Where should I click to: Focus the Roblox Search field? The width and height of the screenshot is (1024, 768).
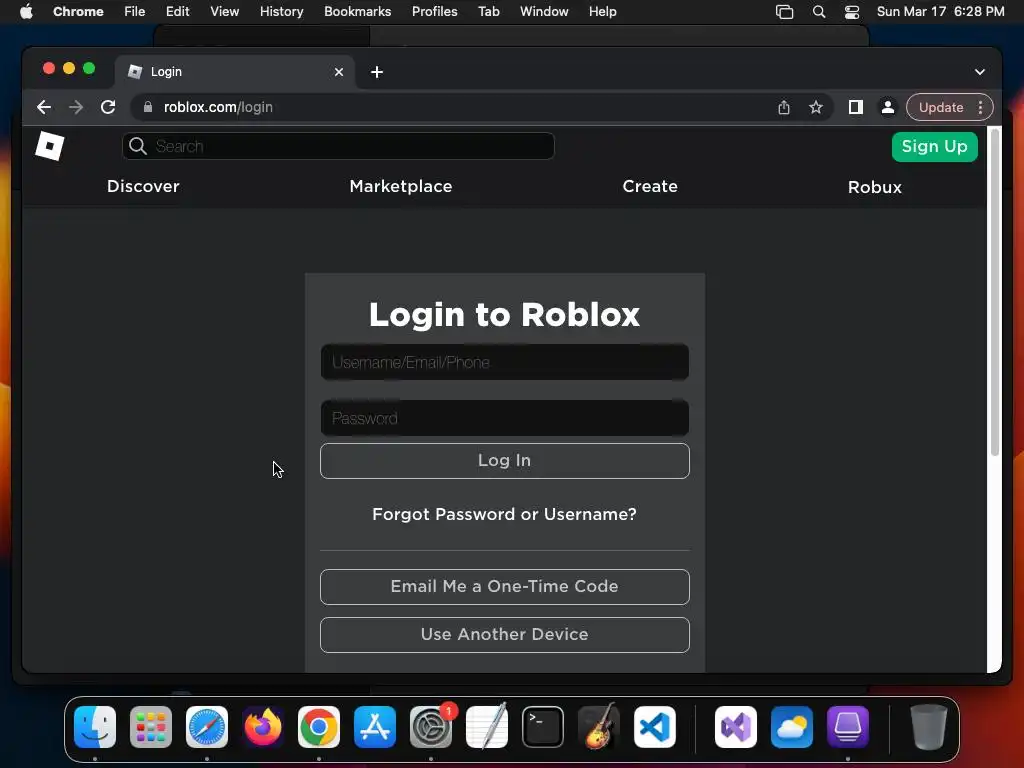338,146
